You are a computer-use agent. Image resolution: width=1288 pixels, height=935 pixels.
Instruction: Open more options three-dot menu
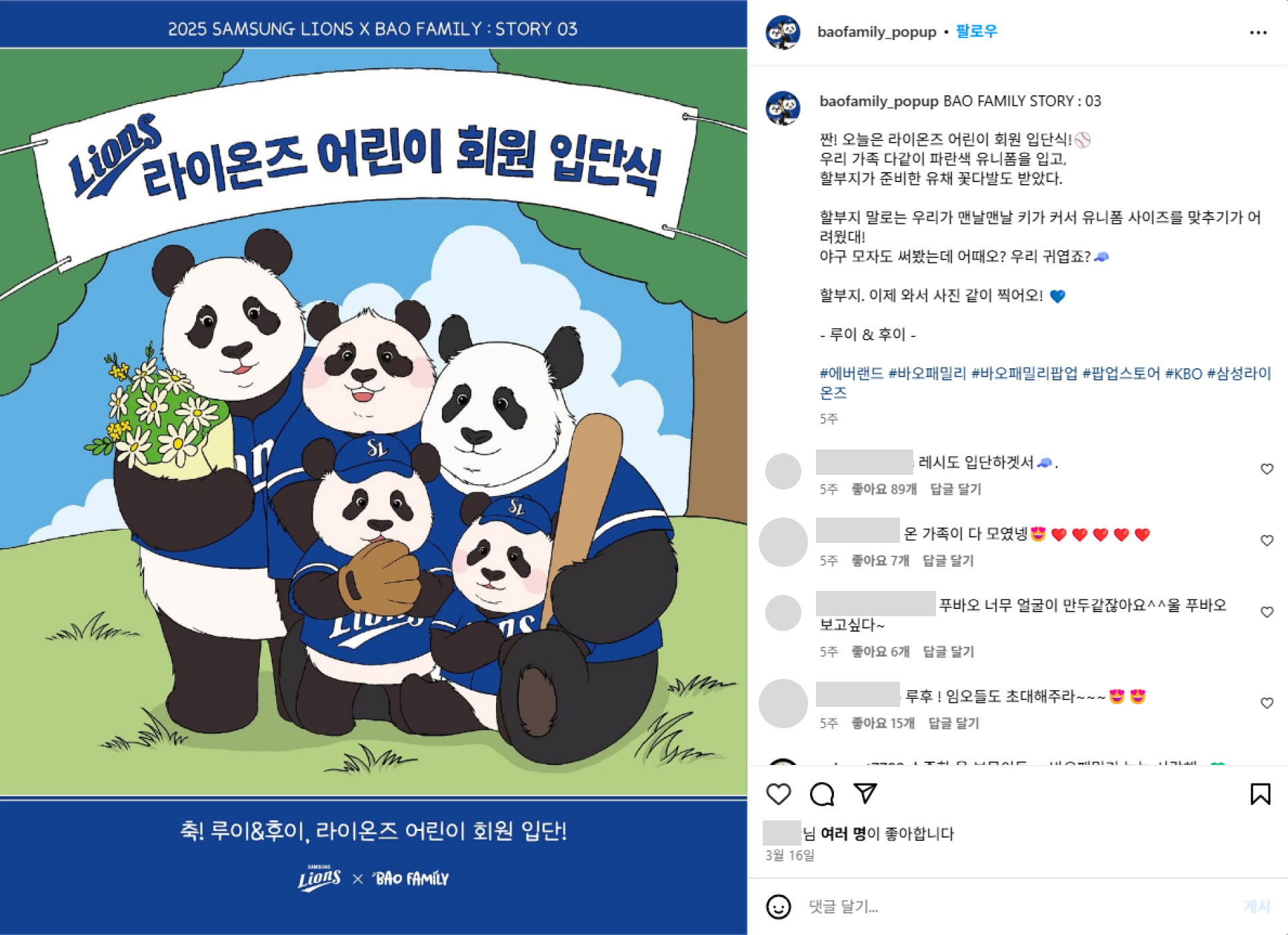tap(1258, 33)
